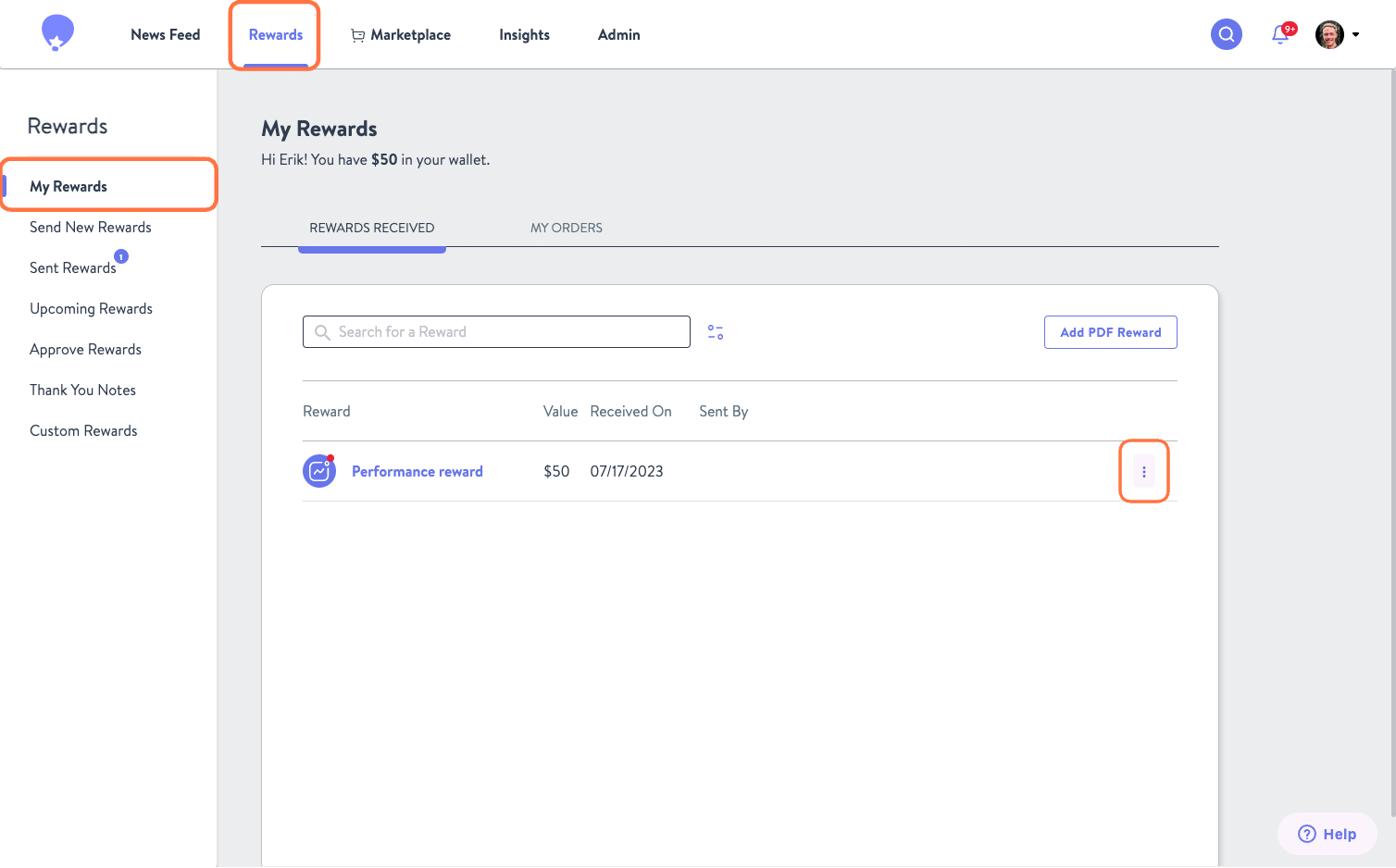Open the Performance reward link
This screenshot has width=1396, height=868.
click(418, 471)
